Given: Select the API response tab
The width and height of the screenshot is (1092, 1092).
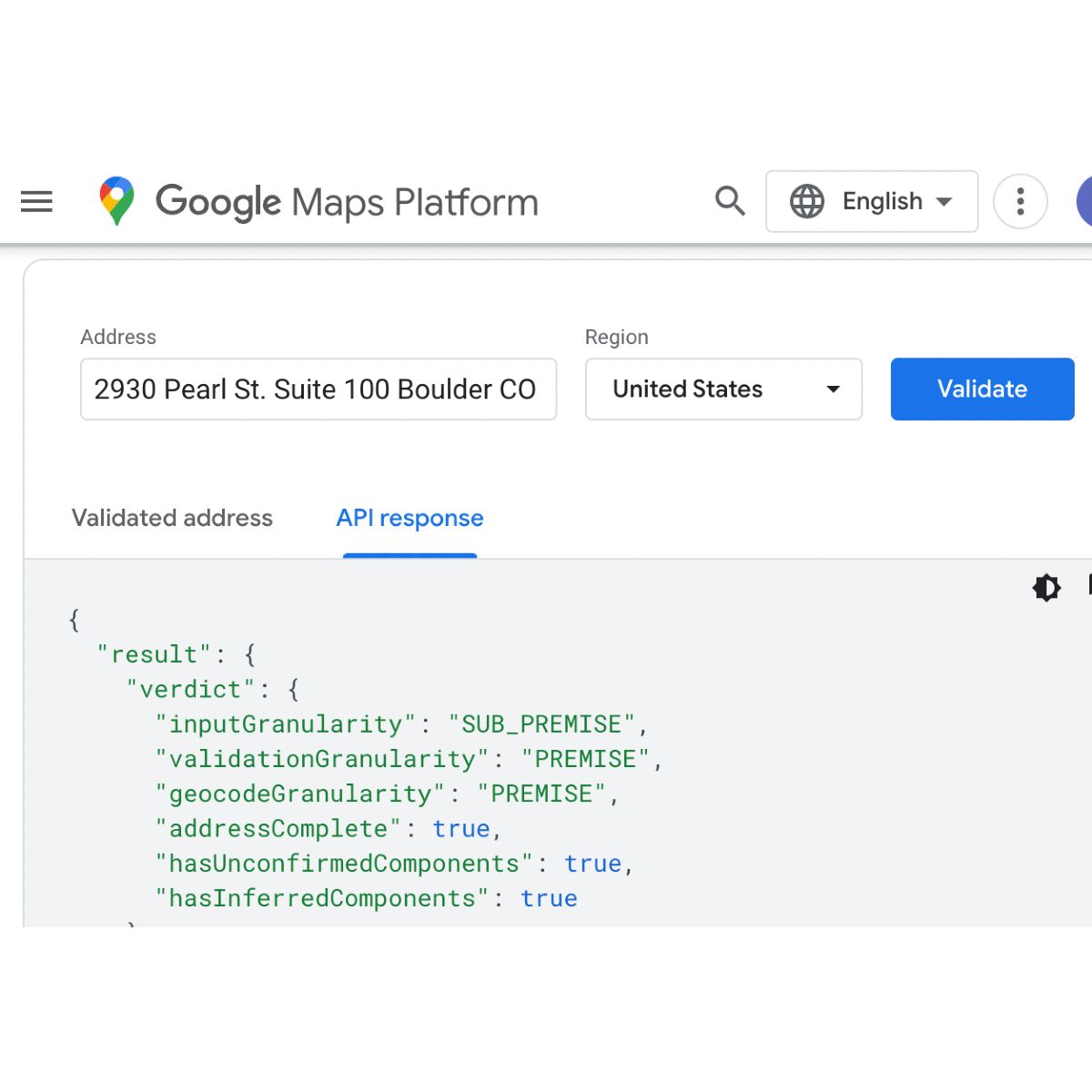Looking at the screenshot, I should point(409,518).
